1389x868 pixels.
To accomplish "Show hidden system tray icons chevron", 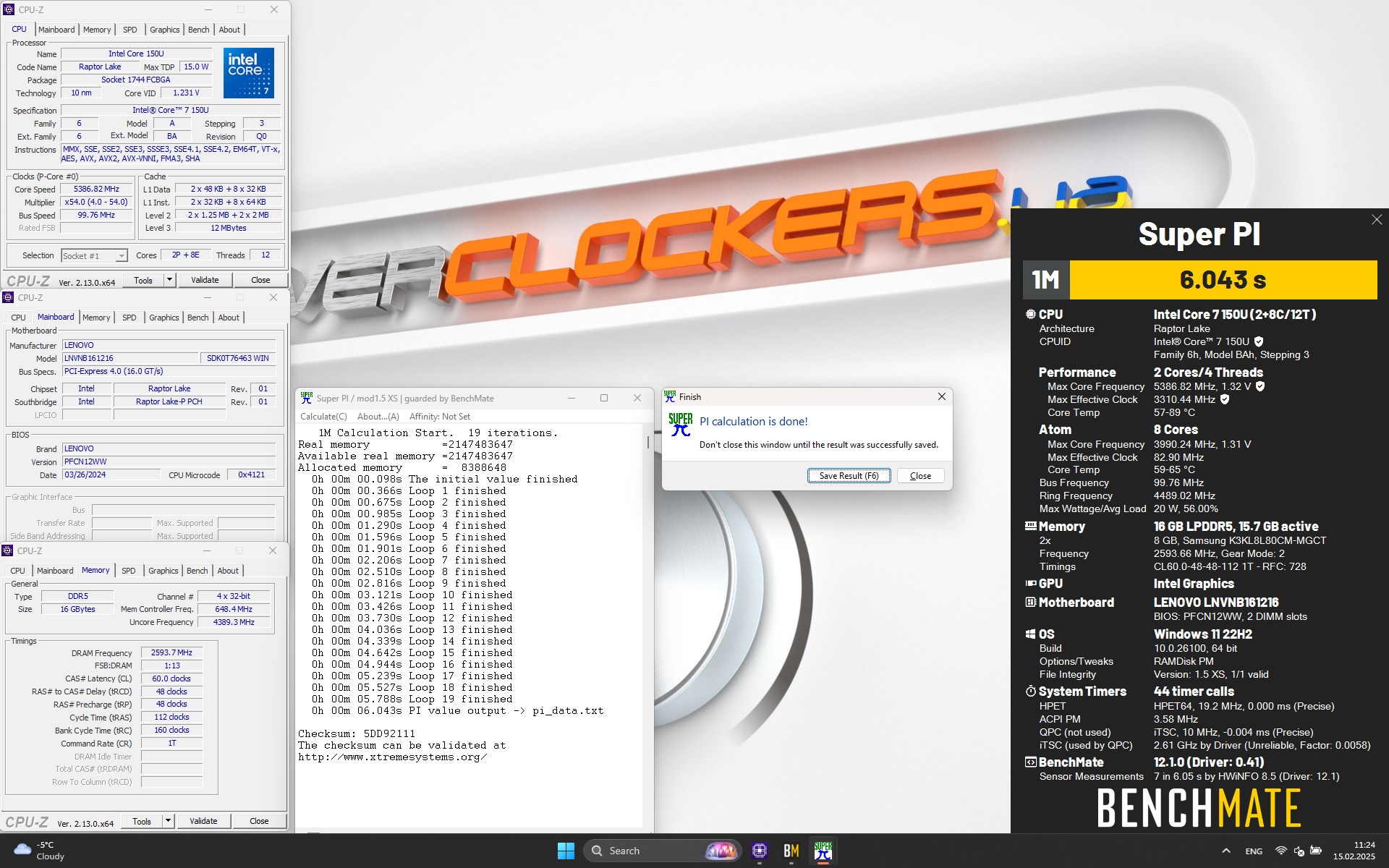I will pyautogui.click(x=1226, y=851).
